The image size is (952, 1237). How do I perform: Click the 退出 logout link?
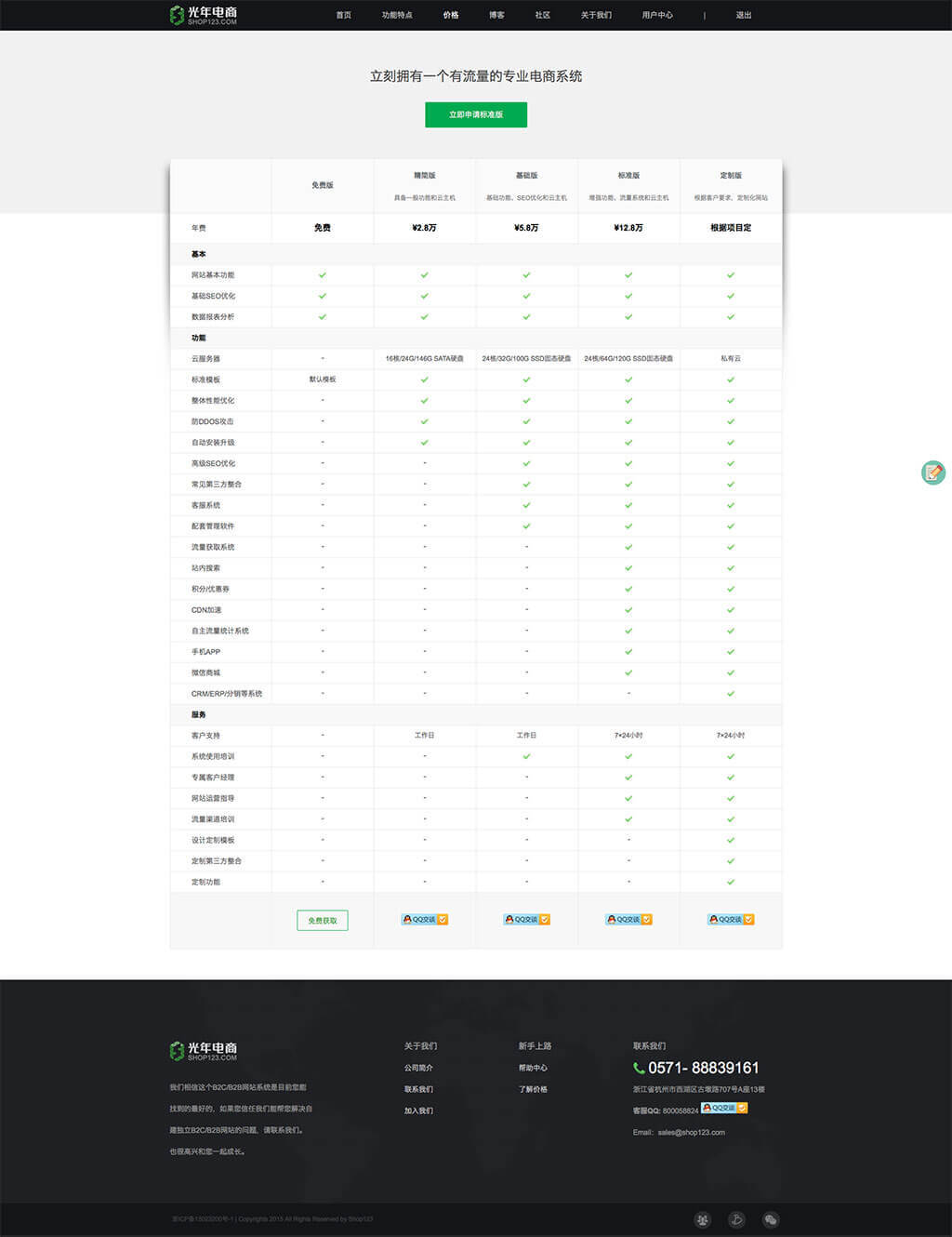[744, 15]
